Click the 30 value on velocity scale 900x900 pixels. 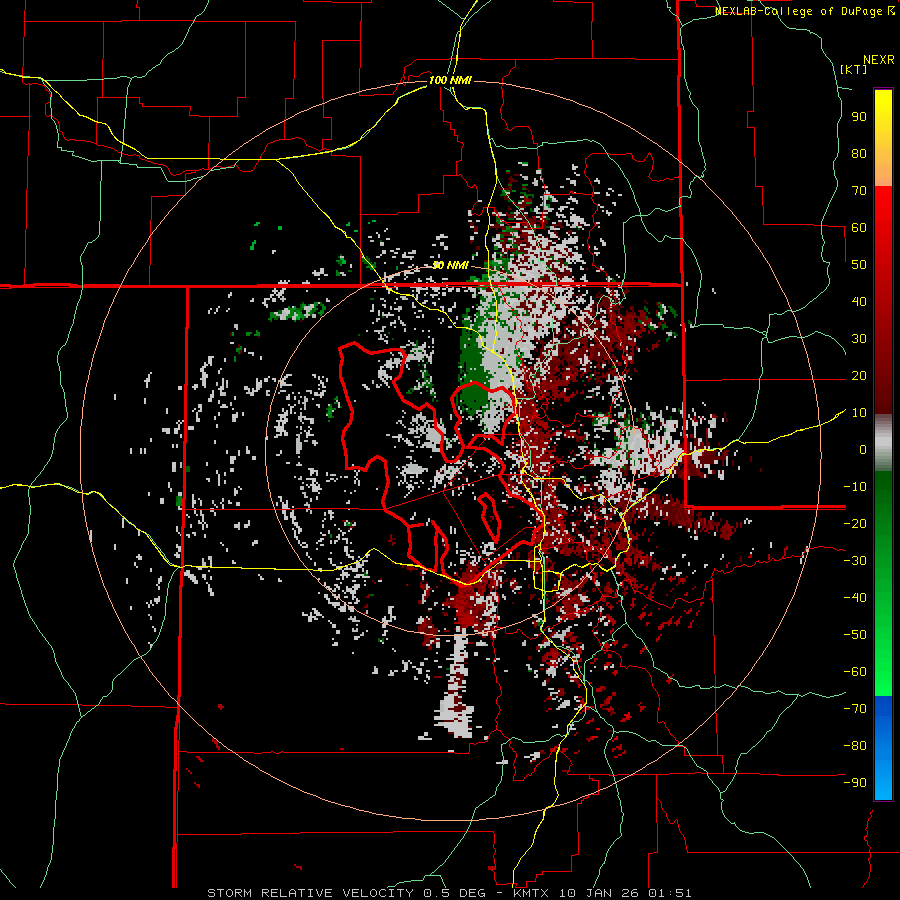(x=859, y=339)
